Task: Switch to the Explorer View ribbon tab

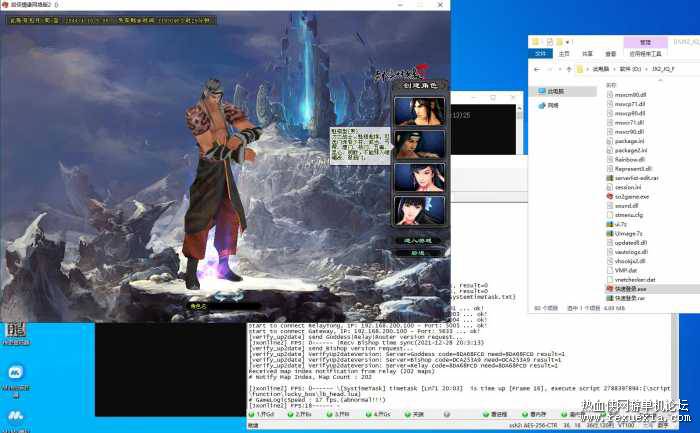Action: [x=610, y=54]
